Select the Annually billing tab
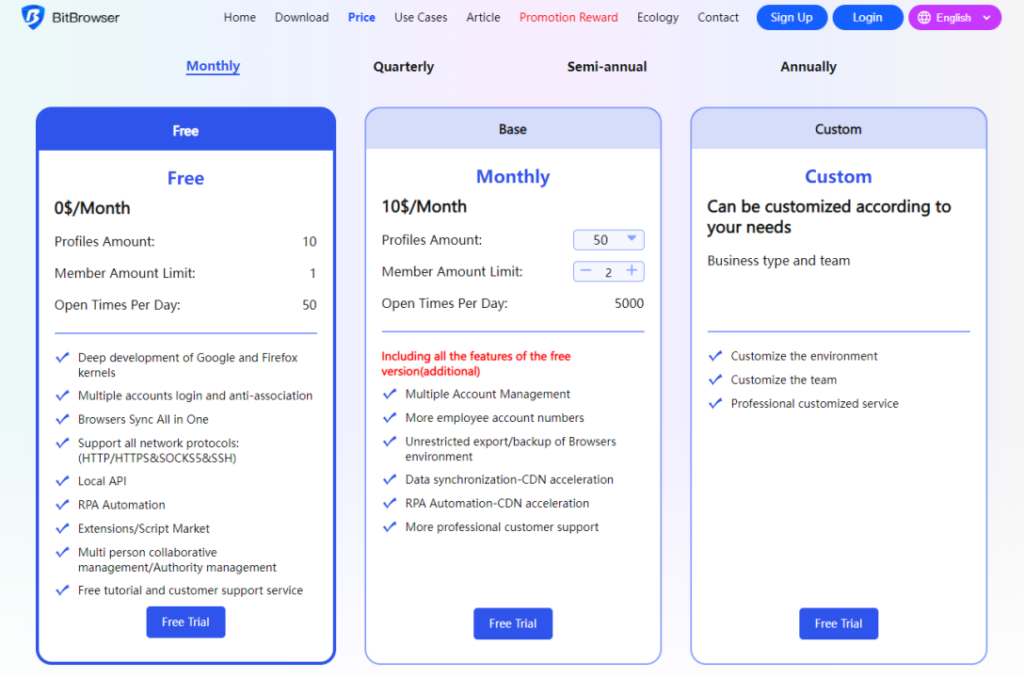 point(808,67)
